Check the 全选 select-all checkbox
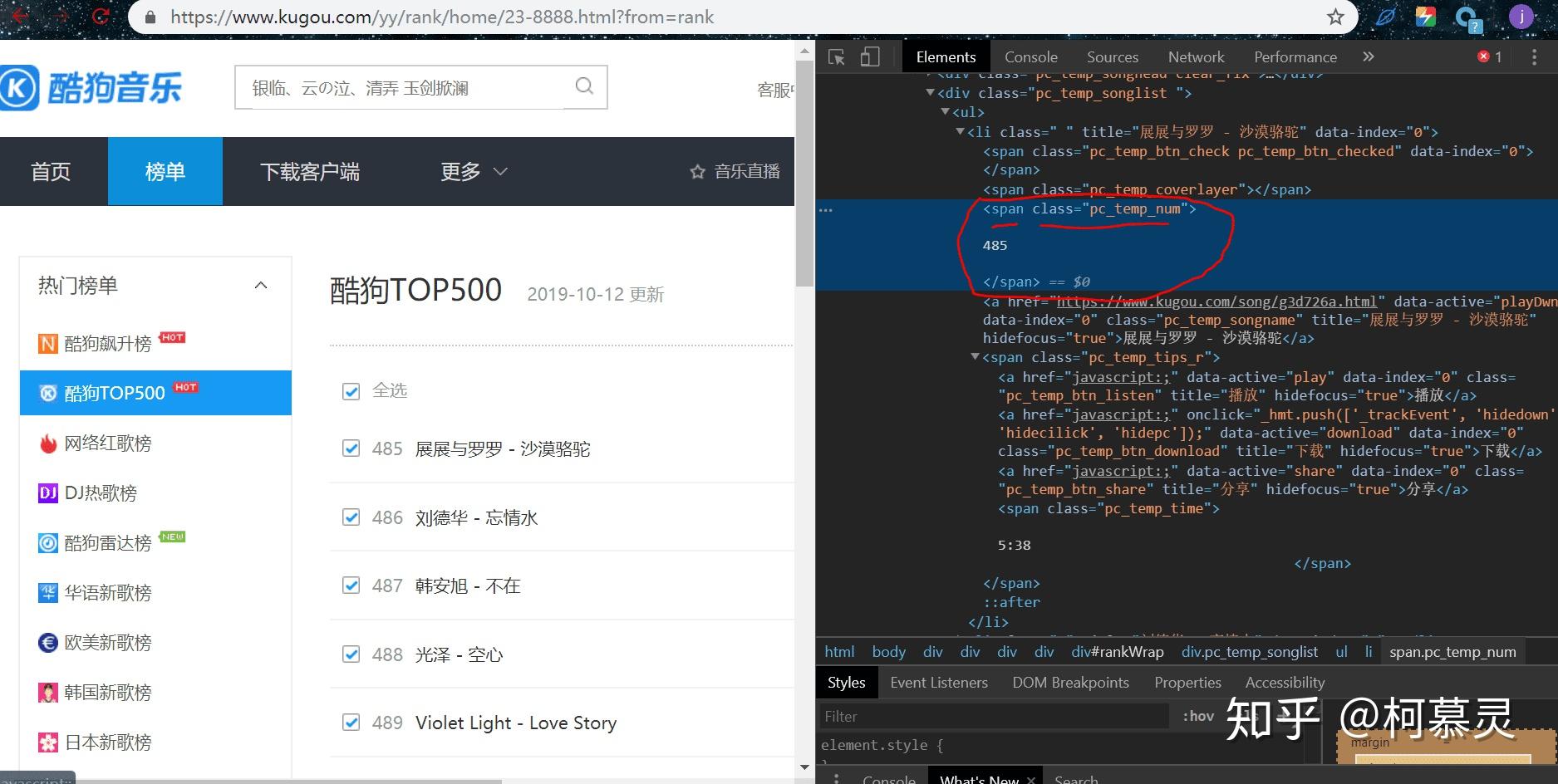1558x784 pixels. [x=351, y=390]
